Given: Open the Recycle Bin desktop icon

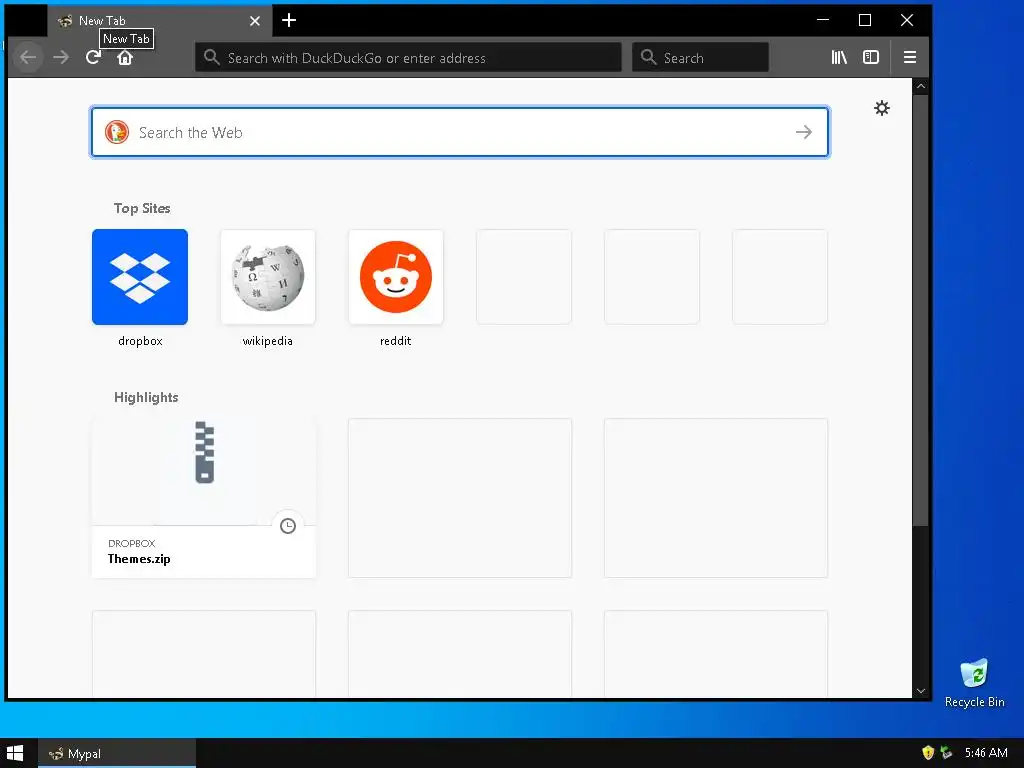Looking at the screenshot, I should [974, 683].
